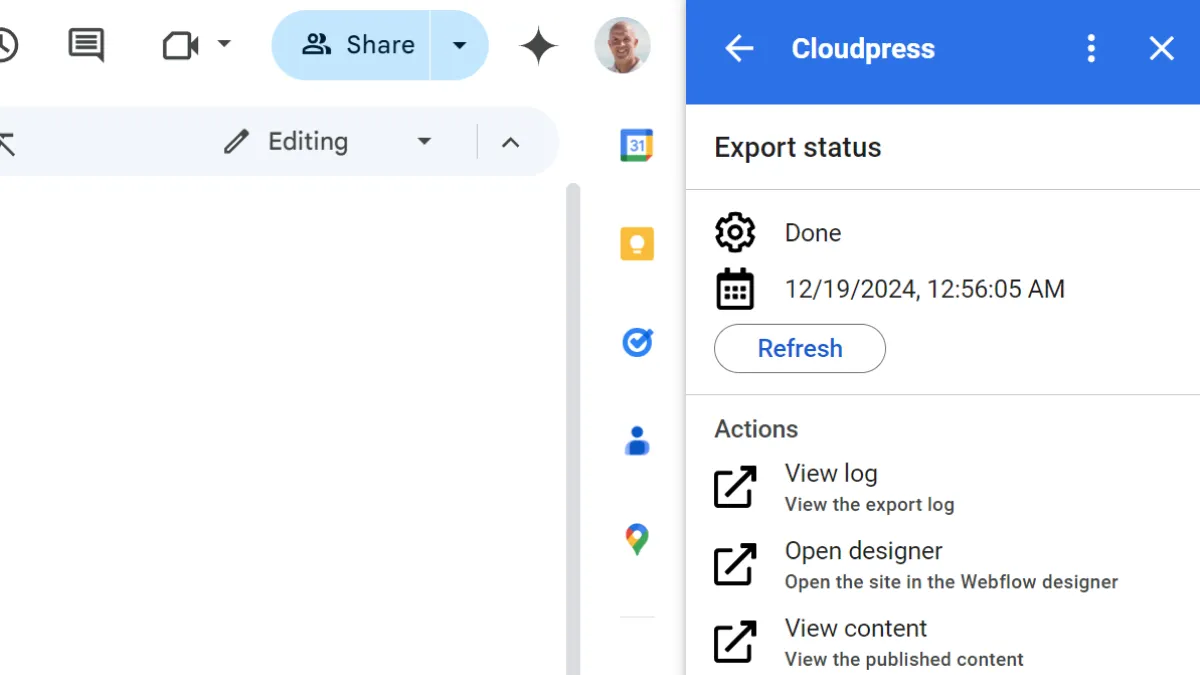The height and width of the screenshot is (675, 1200).
Task: Click the 12/19/2024, 12:56:05 AM timestamp
Action: [925, 290]
